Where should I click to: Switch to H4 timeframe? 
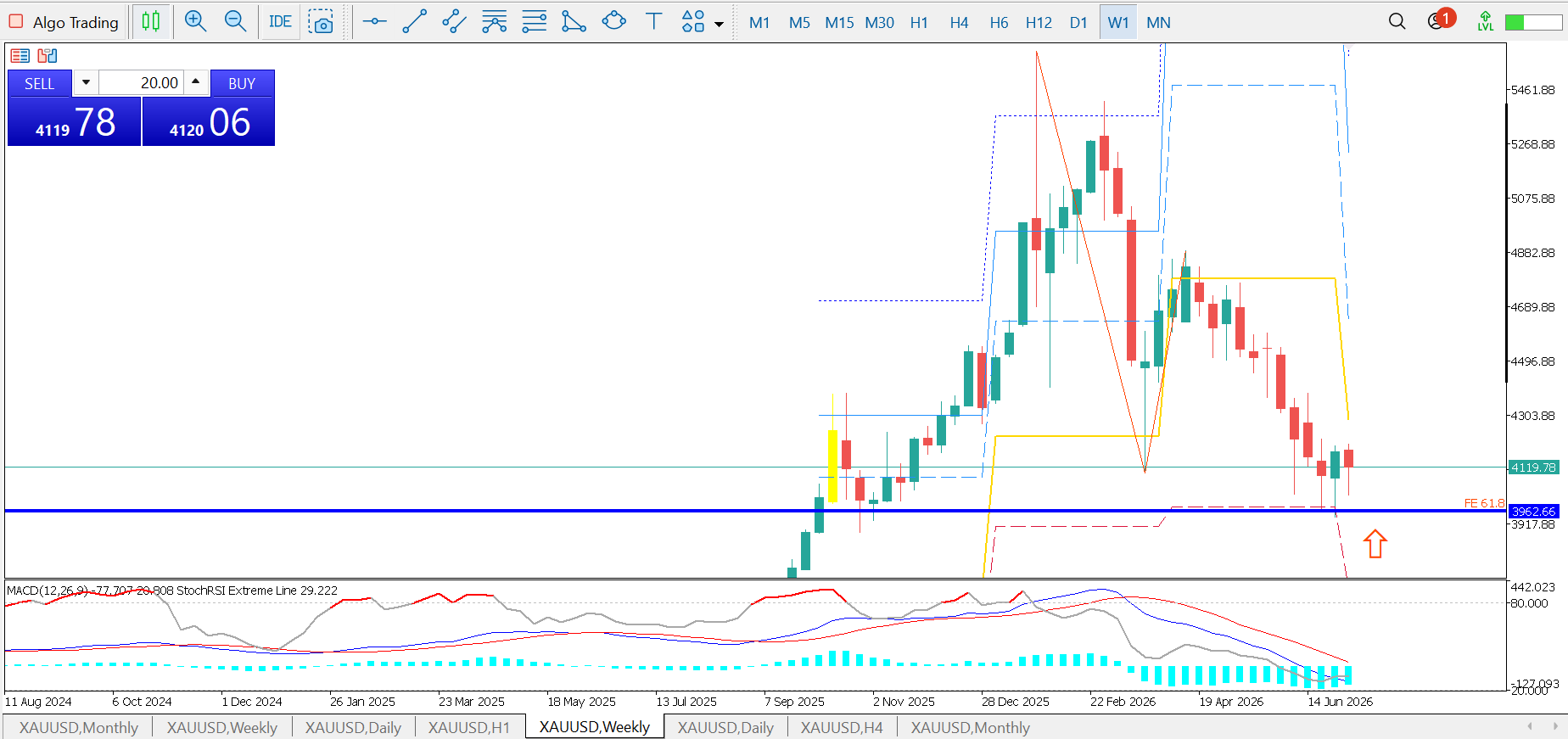(959, 23)
